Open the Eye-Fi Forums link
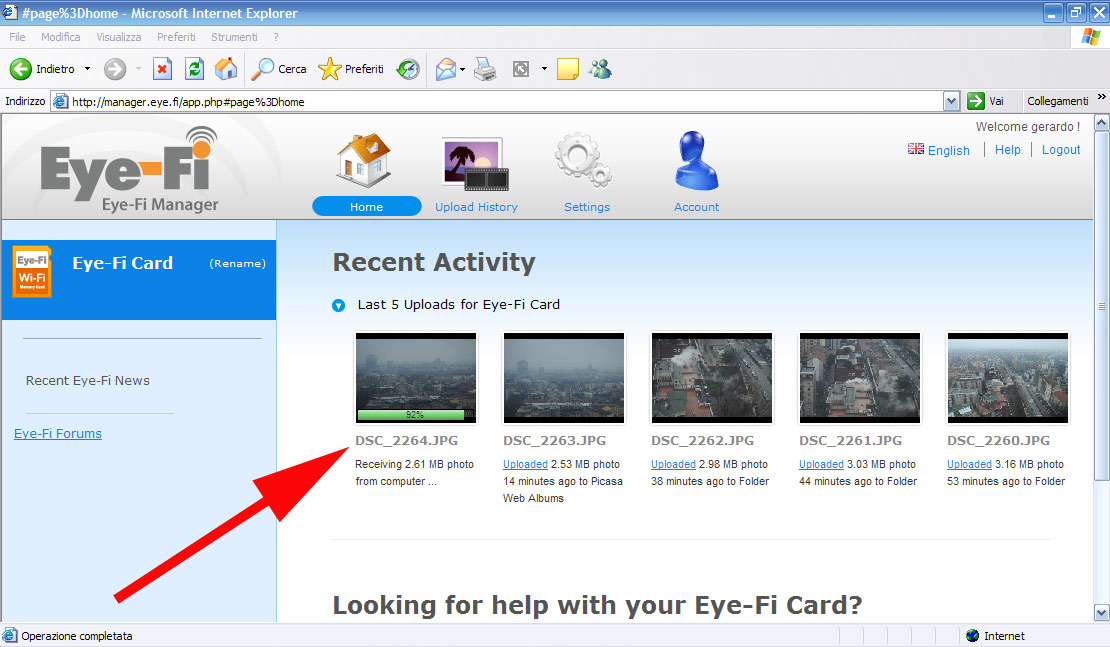 click(x=58, y=433)
